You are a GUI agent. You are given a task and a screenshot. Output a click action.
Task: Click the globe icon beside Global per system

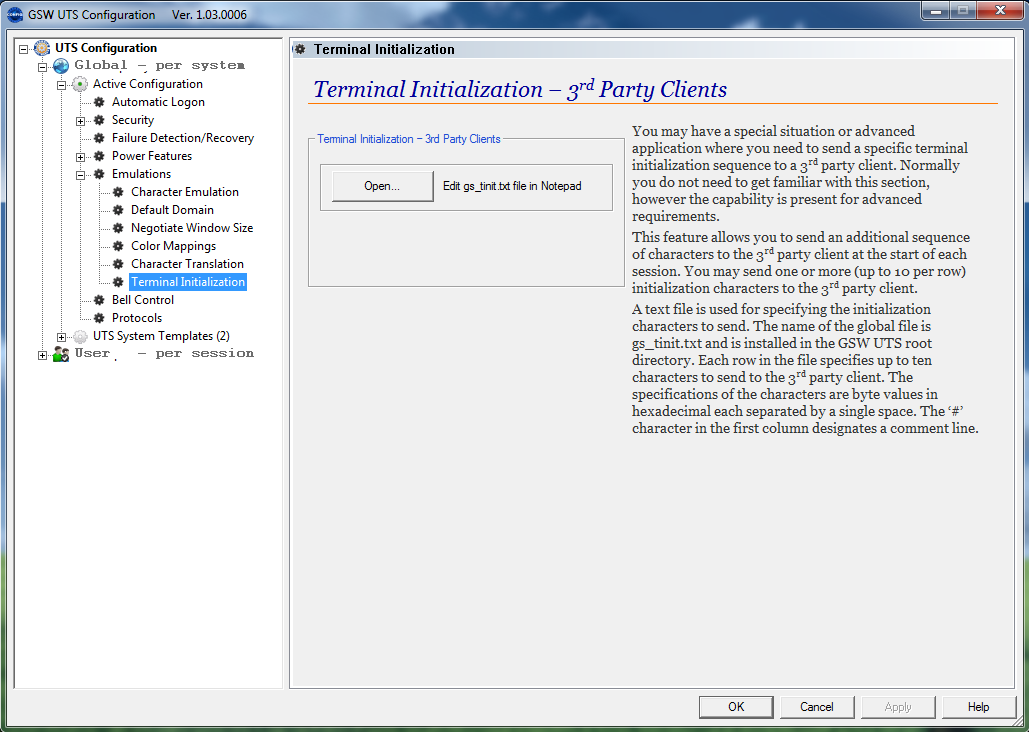(61, 66)
